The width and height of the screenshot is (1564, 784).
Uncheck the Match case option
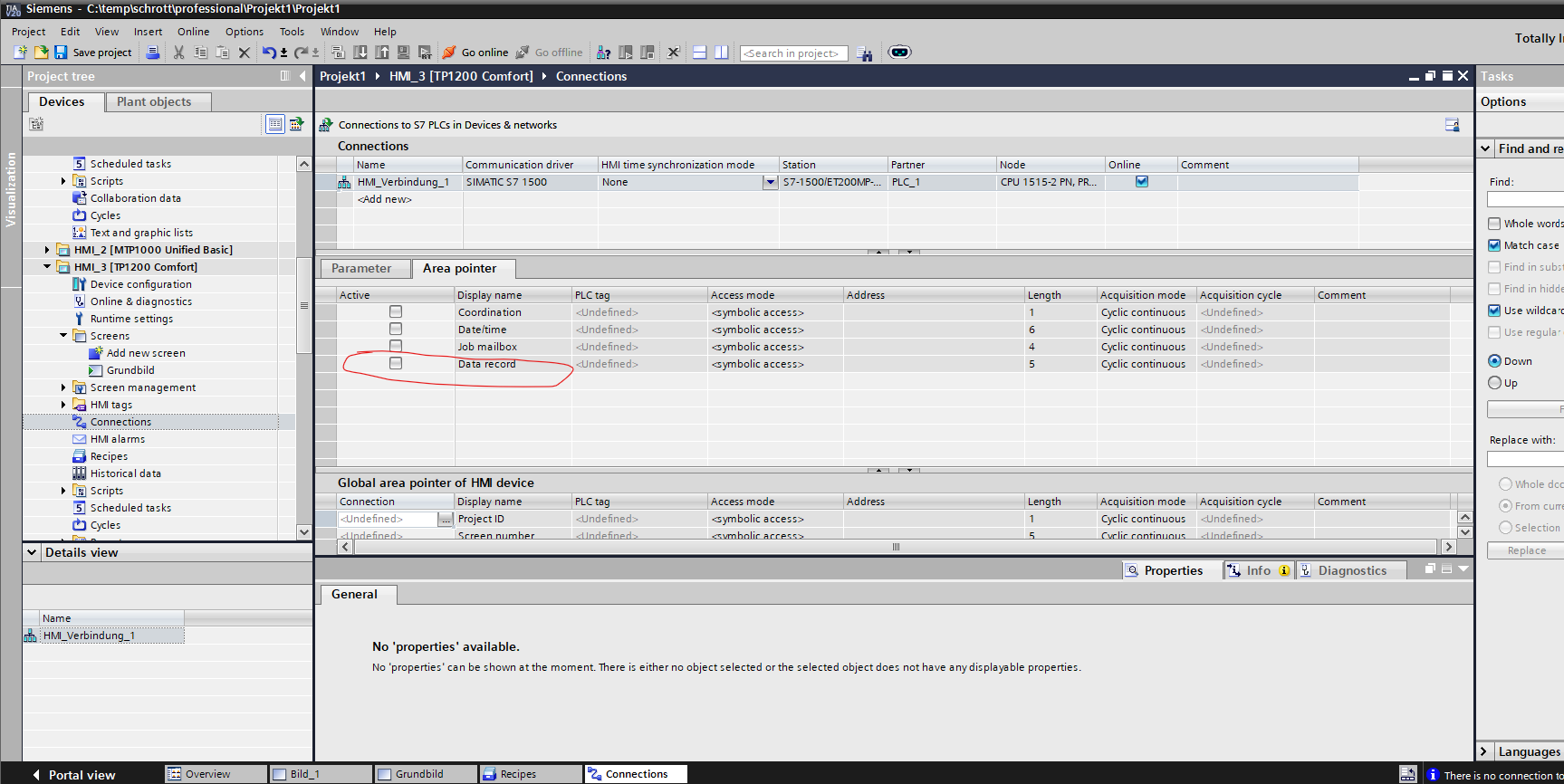[1494, 245]
